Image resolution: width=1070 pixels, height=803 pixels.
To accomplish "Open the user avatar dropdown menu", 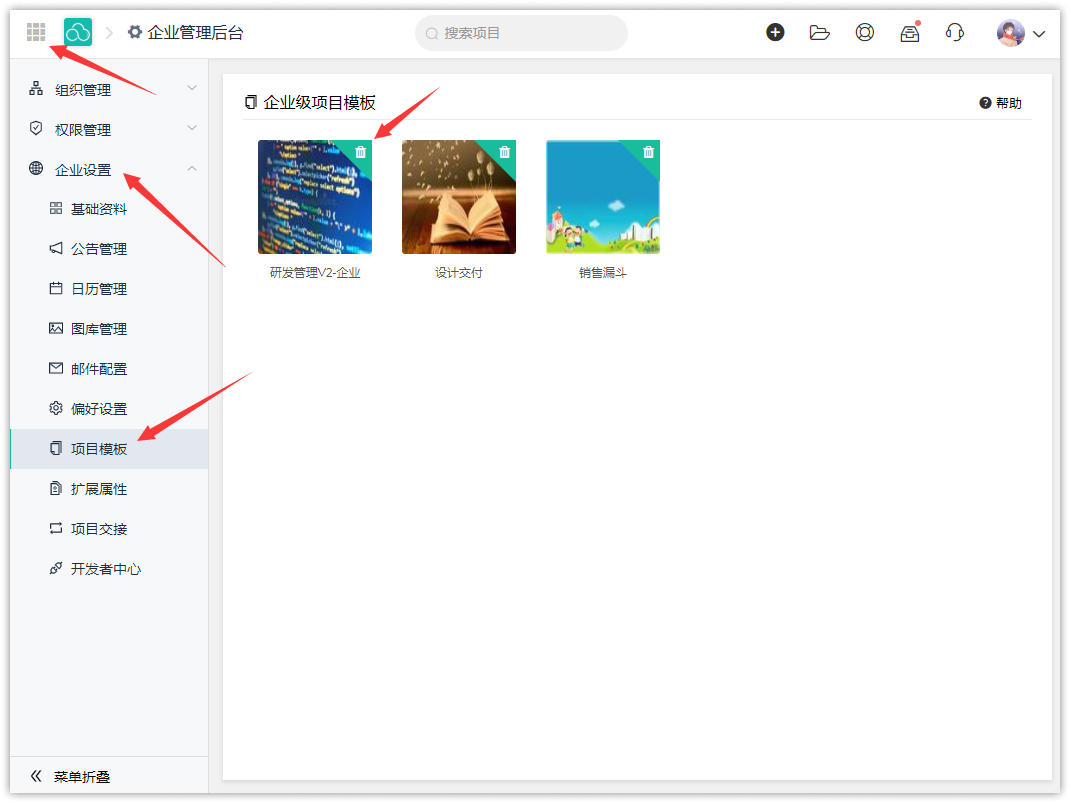I will 1020,33.
